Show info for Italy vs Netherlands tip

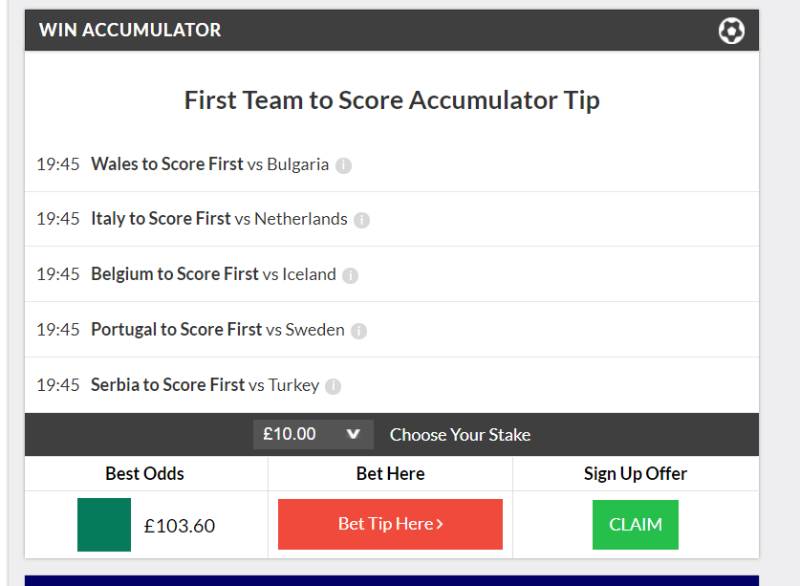tap(361, 220)
